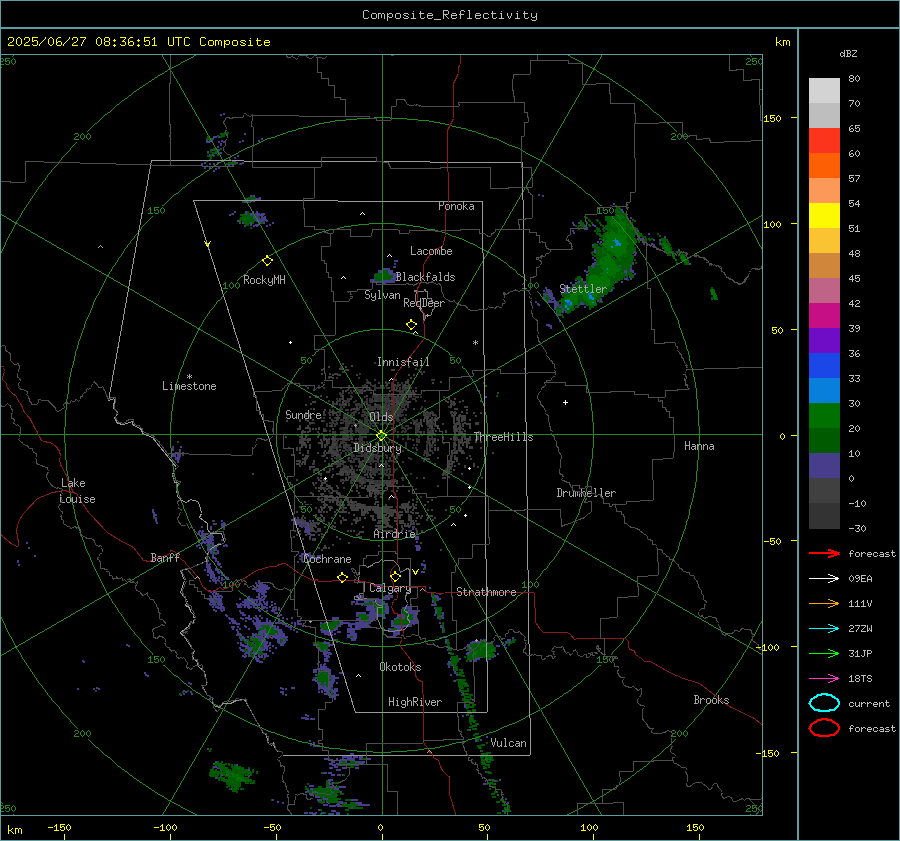Click the Lacombe label
This screenshot has height=841, width=900.
tap(431, 251)
